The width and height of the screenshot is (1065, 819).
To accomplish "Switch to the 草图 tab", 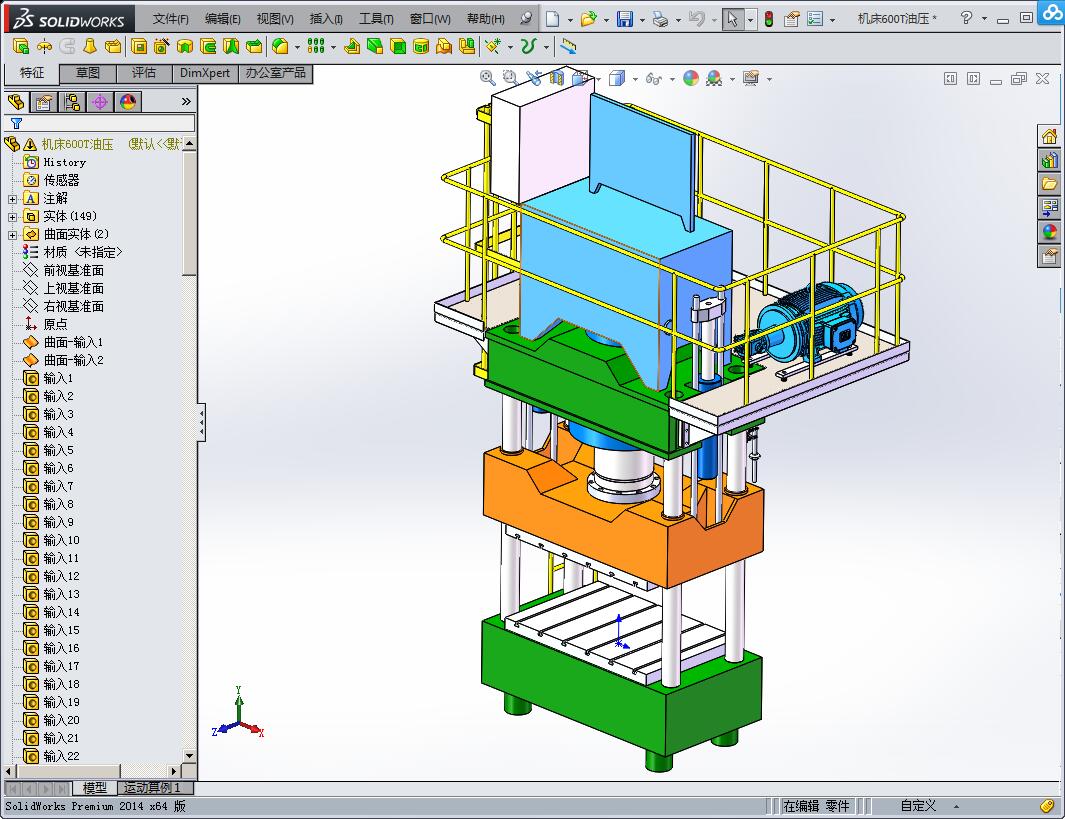I will [x=88, y=73].
